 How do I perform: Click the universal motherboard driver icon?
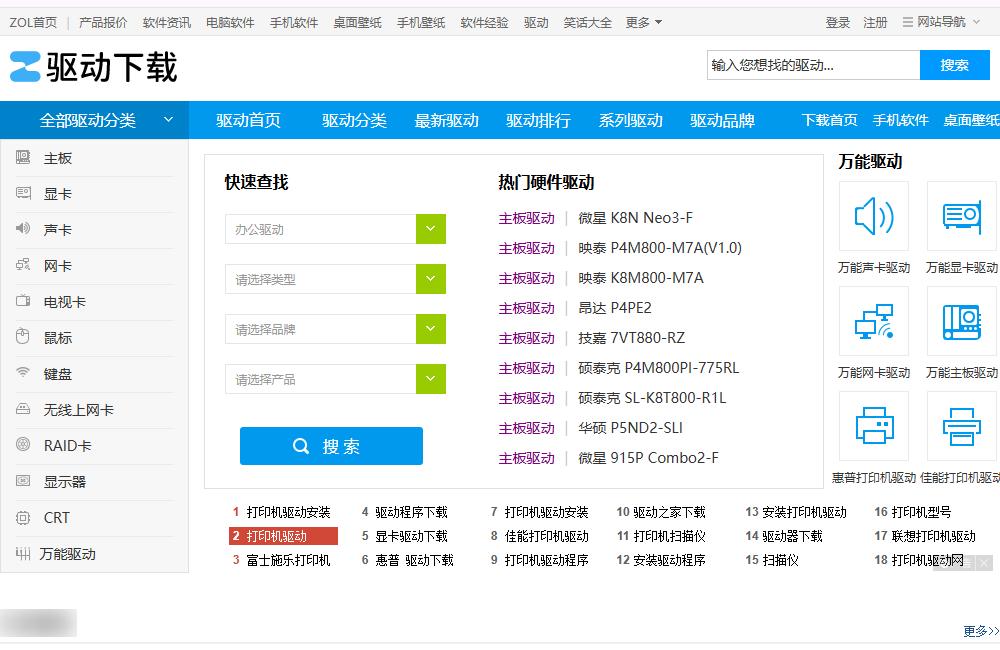(x=961, y=321)
